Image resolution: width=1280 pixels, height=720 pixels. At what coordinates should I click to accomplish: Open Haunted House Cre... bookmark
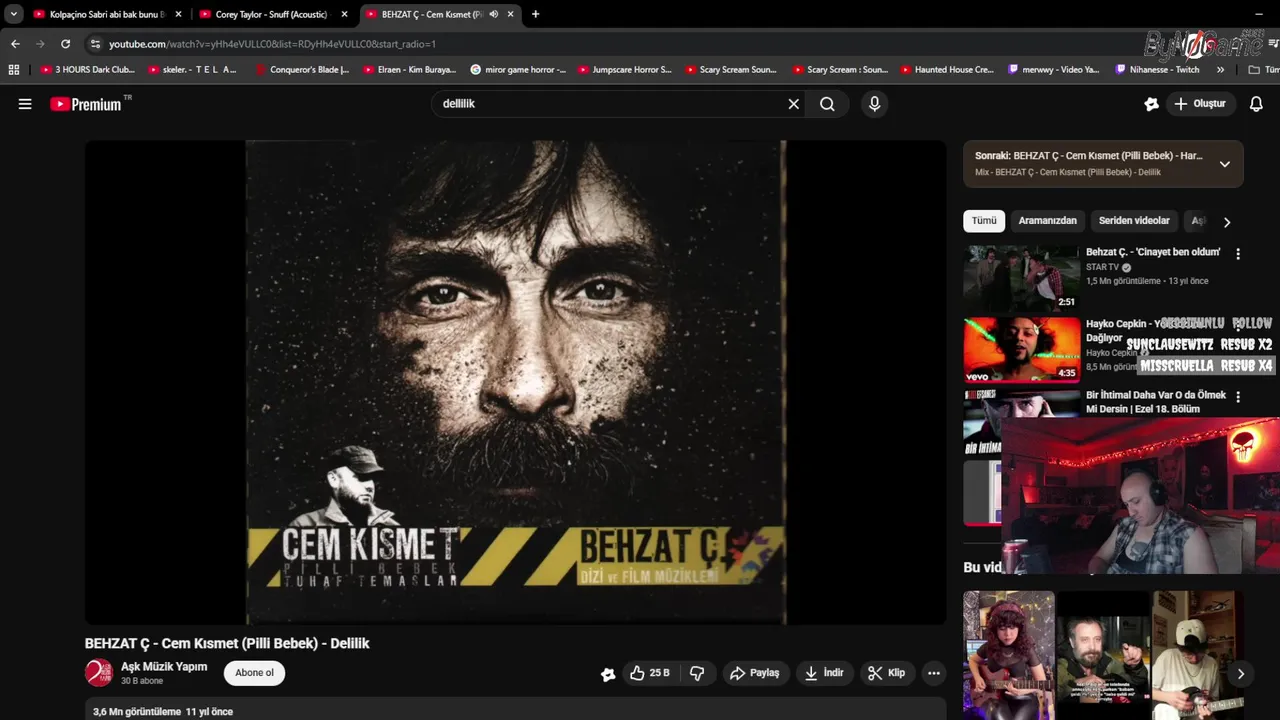coord(947,70)
